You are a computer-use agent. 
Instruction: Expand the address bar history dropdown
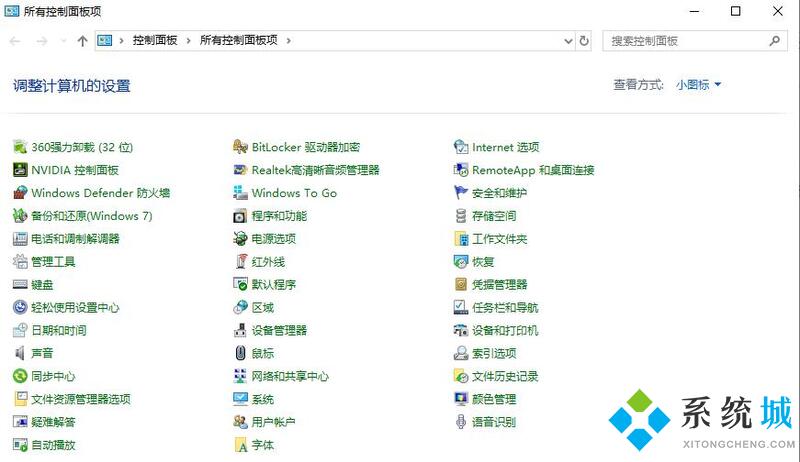tap(568, 41)
